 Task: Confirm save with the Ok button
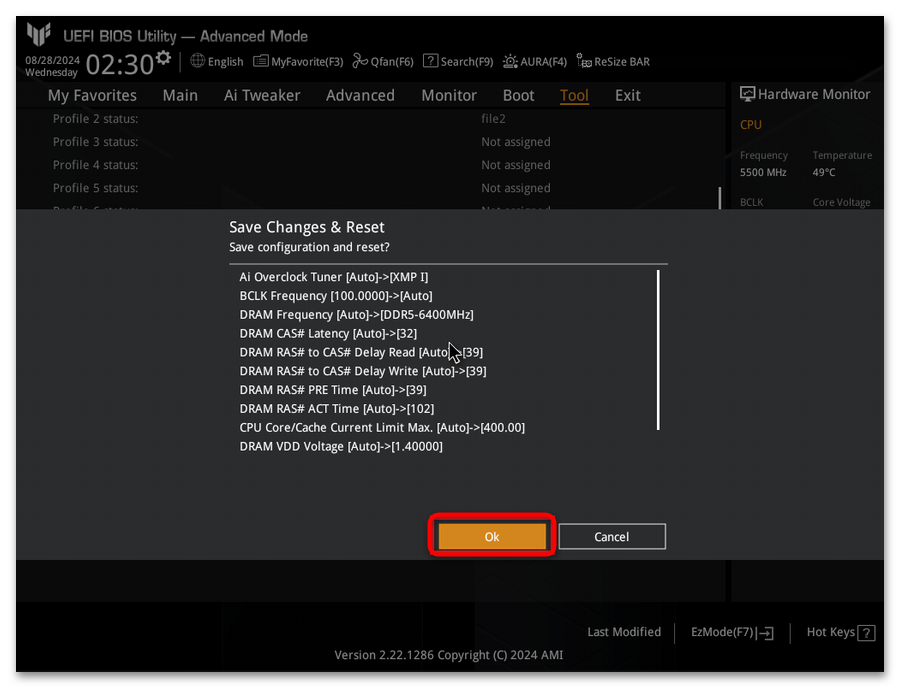pos(492,537)
